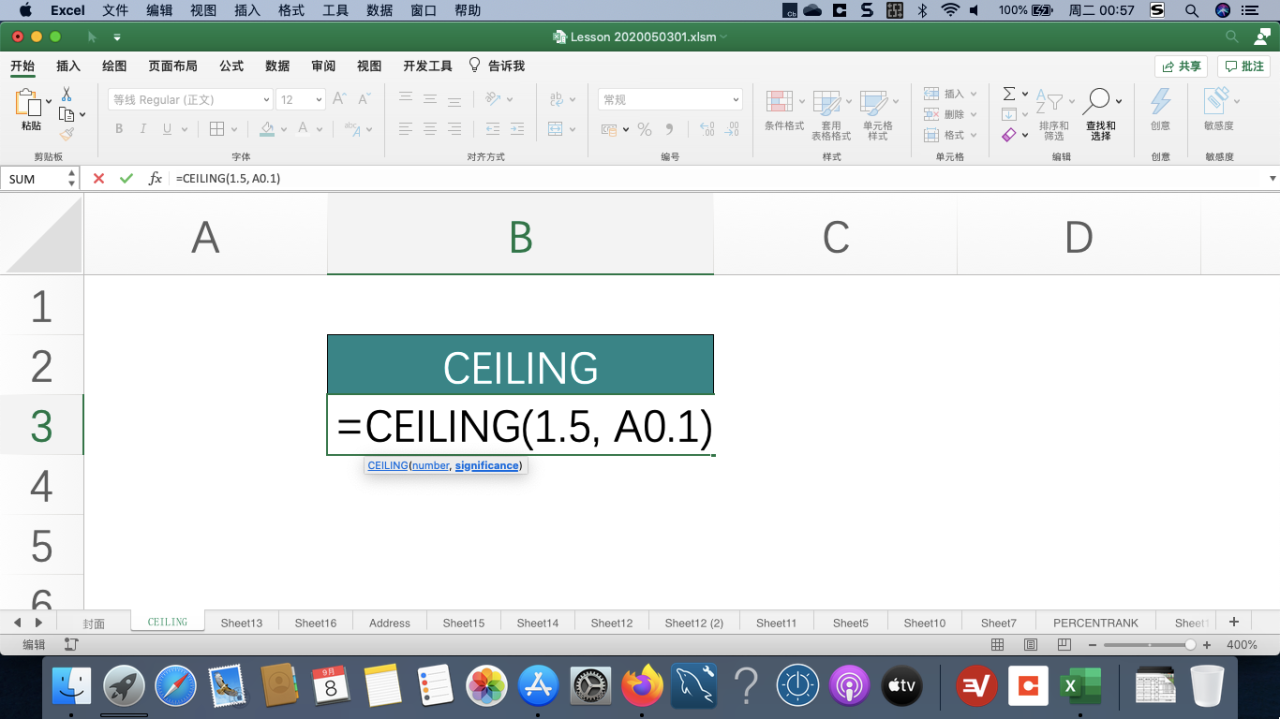Apply the fill color paint bucket
1280x719 pixels.
pos(267,129)
